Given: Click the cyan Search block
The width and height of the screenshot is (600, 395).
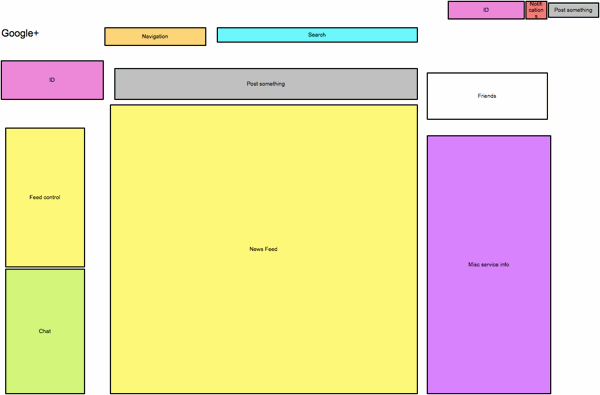Looking at the screenshot, I should [317, 35].
